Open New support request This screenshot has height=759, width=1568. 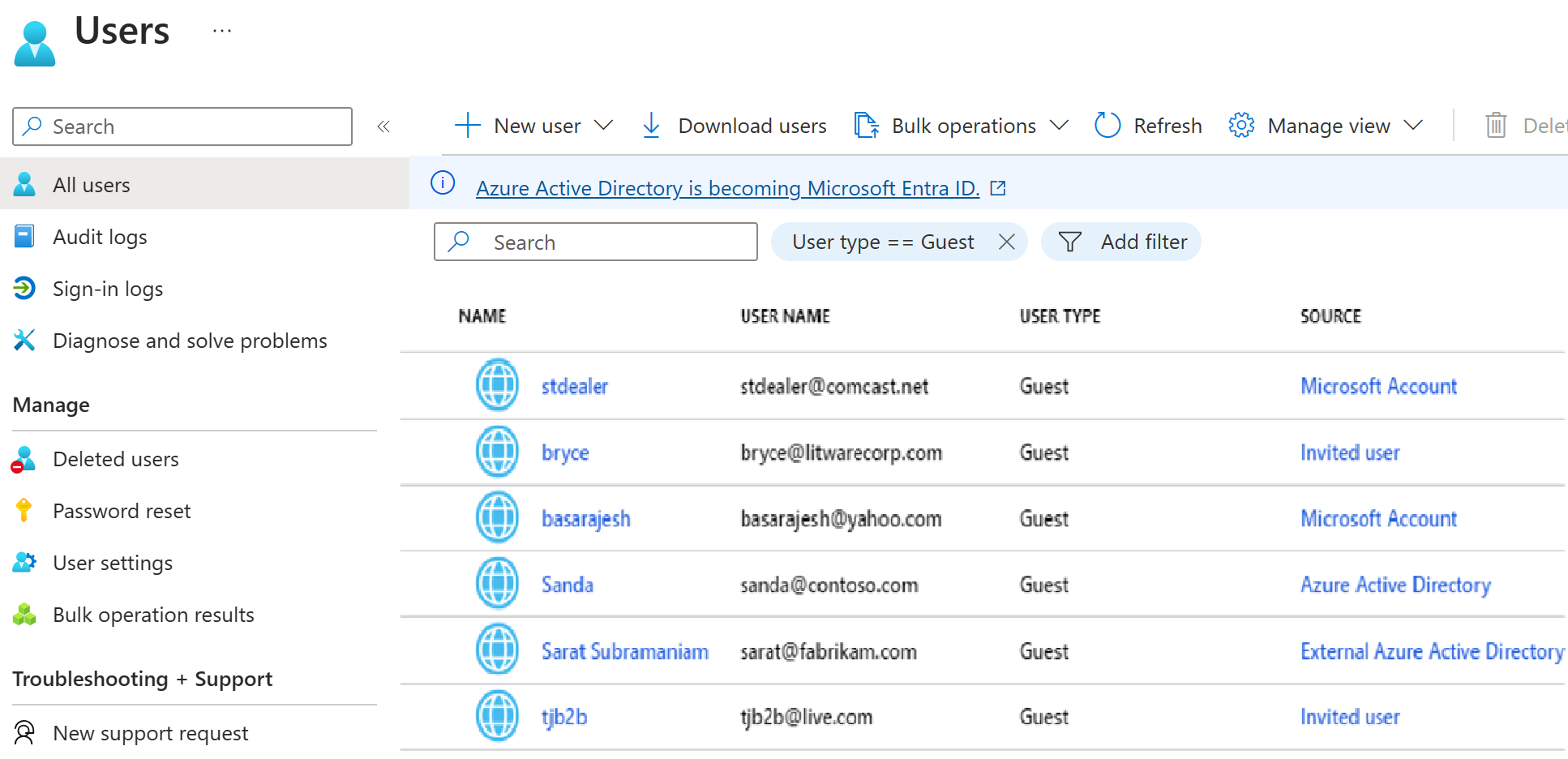[x=150, y=733]
